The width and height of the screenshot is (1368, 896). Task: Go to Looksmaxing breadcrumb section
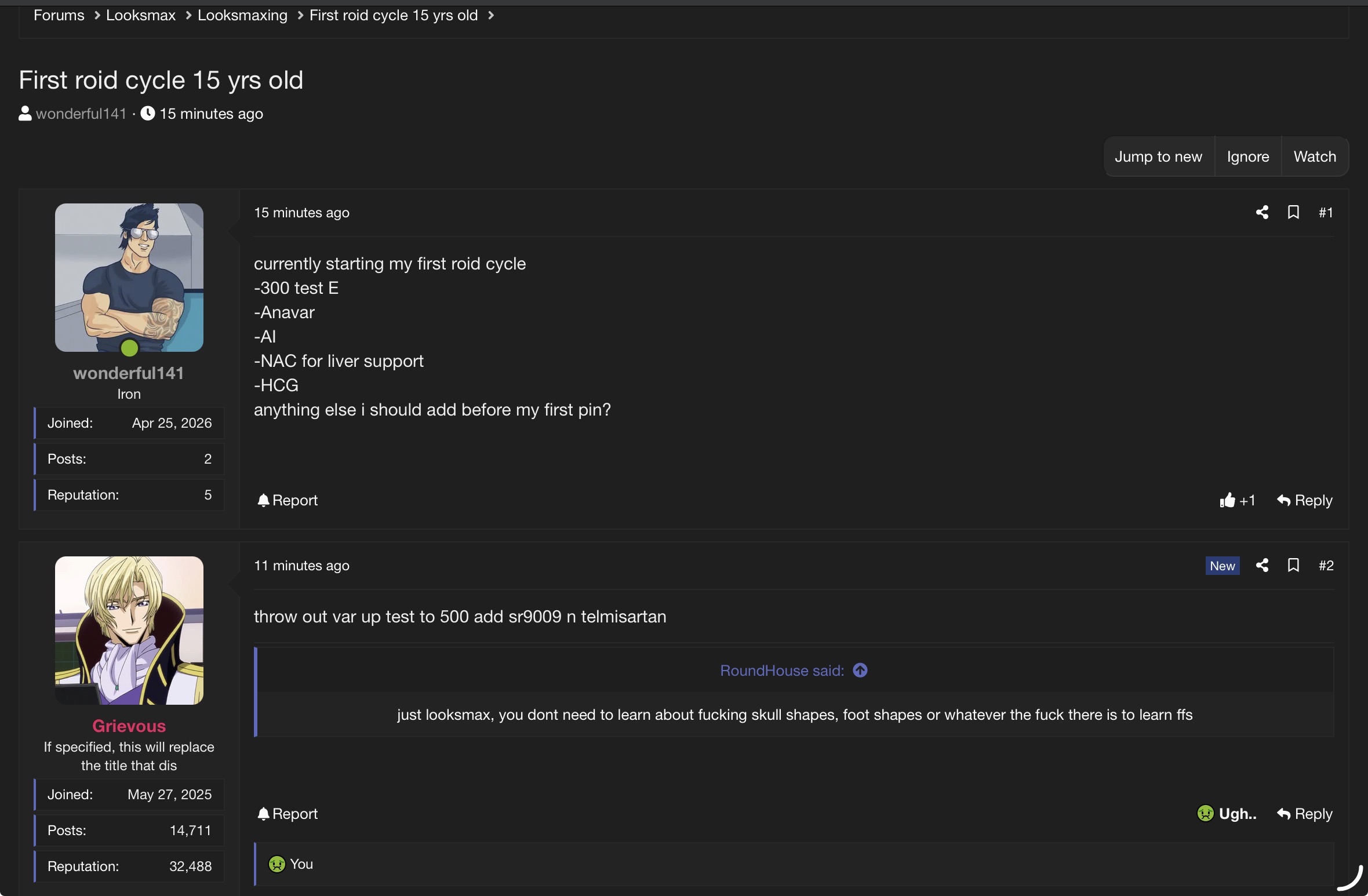click(x=242, y=15)
